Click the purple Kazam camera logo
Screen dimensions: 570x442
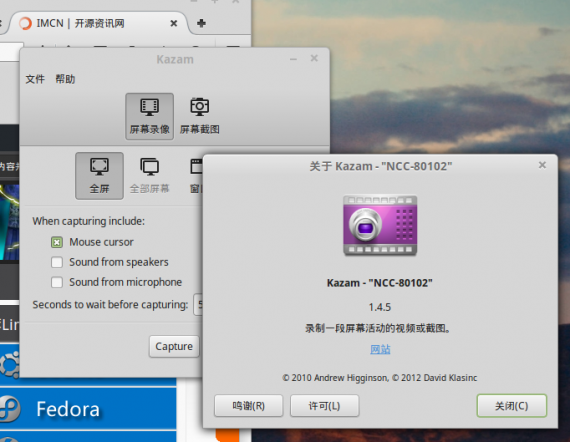click(x=380, y=225)
